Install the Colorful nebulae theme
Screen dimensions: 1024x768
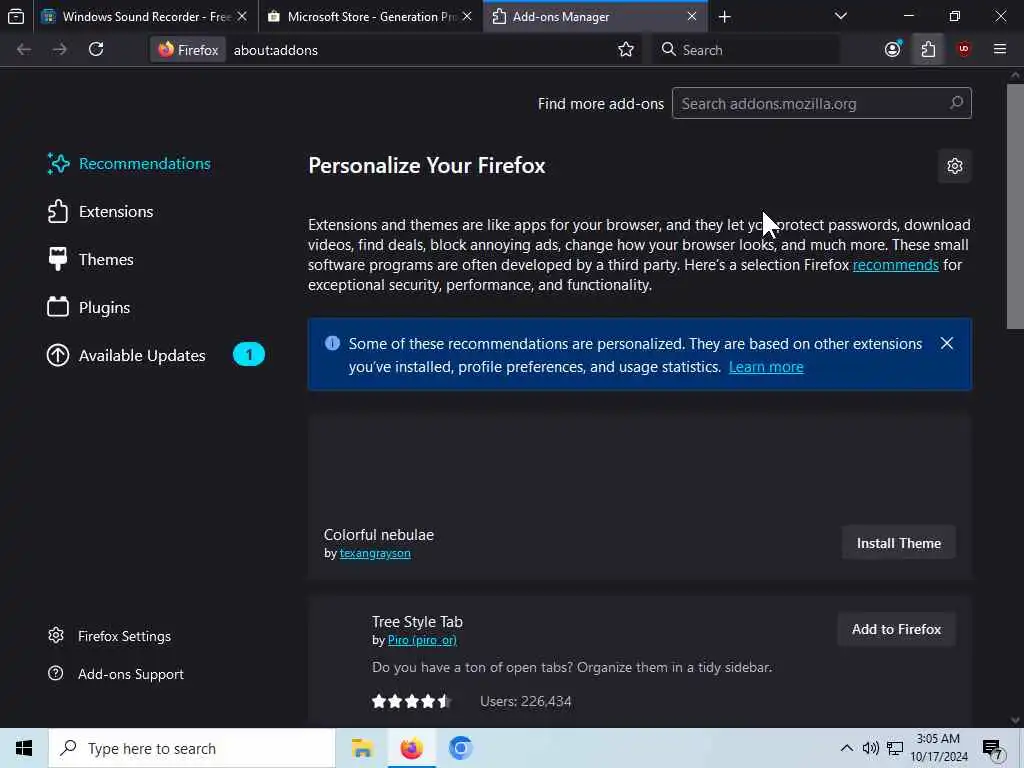(899, 543)
